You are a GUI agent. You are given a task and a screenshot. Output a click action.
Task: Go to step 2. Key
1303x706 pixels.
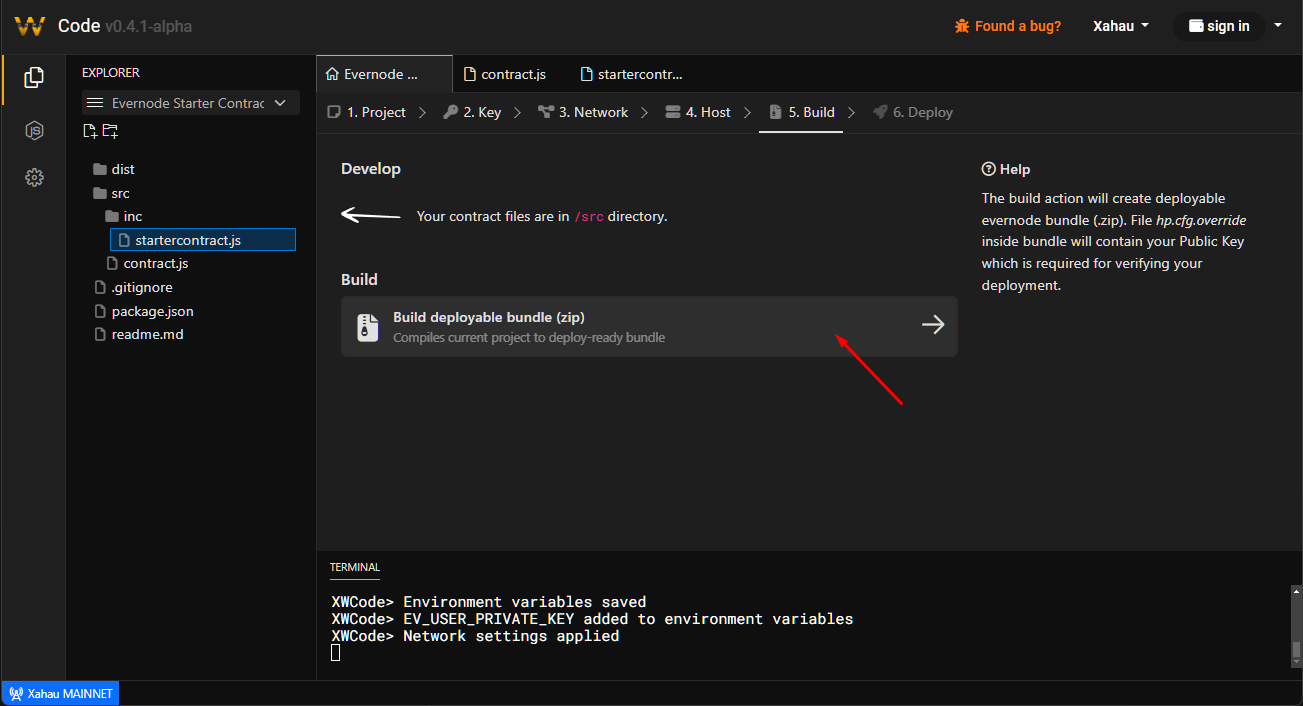473,112
